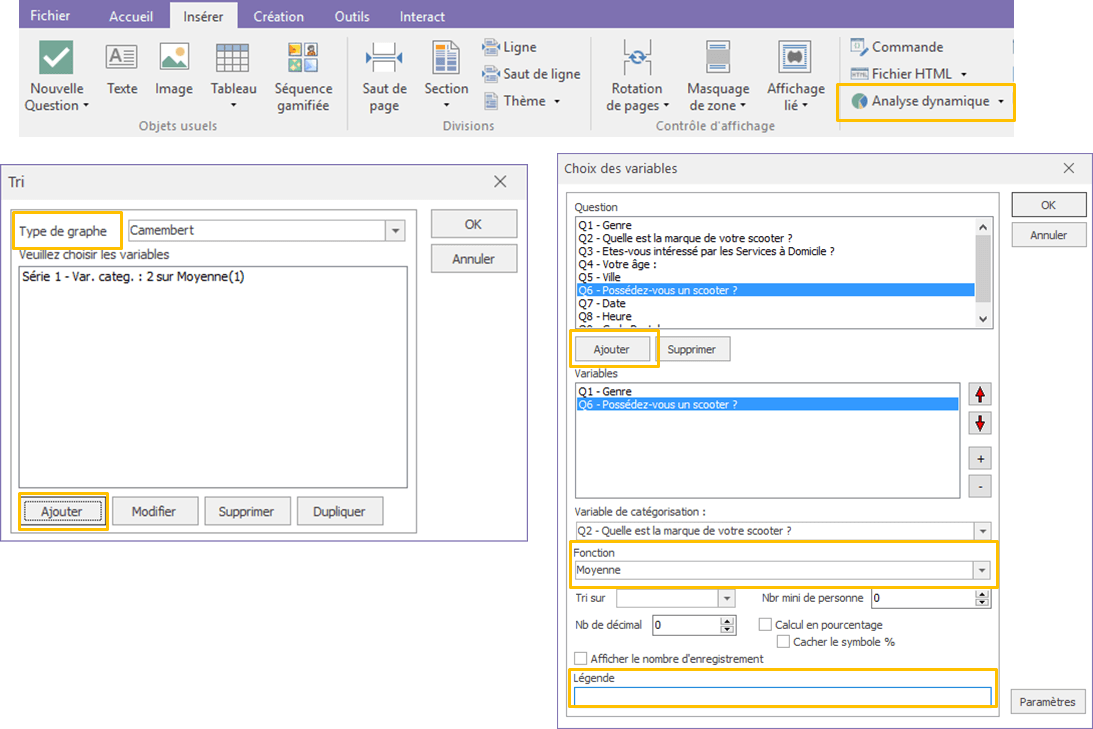Confirm OK in the Tri dialog

tap(473, 224)
